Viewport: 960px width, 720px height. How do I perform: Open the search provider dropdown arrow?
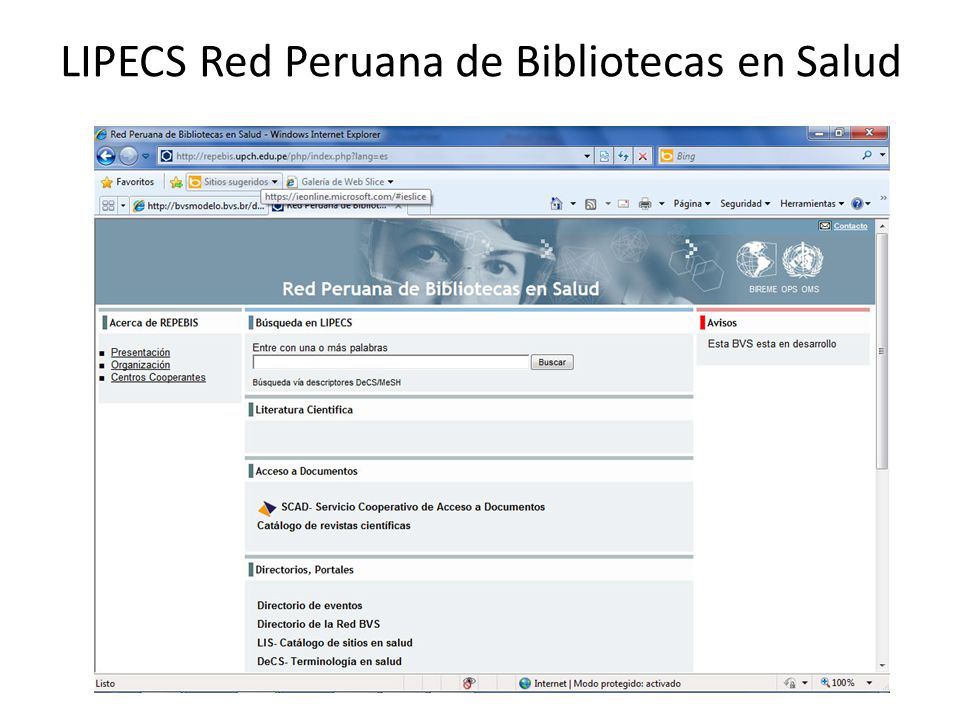click(882, 156)
